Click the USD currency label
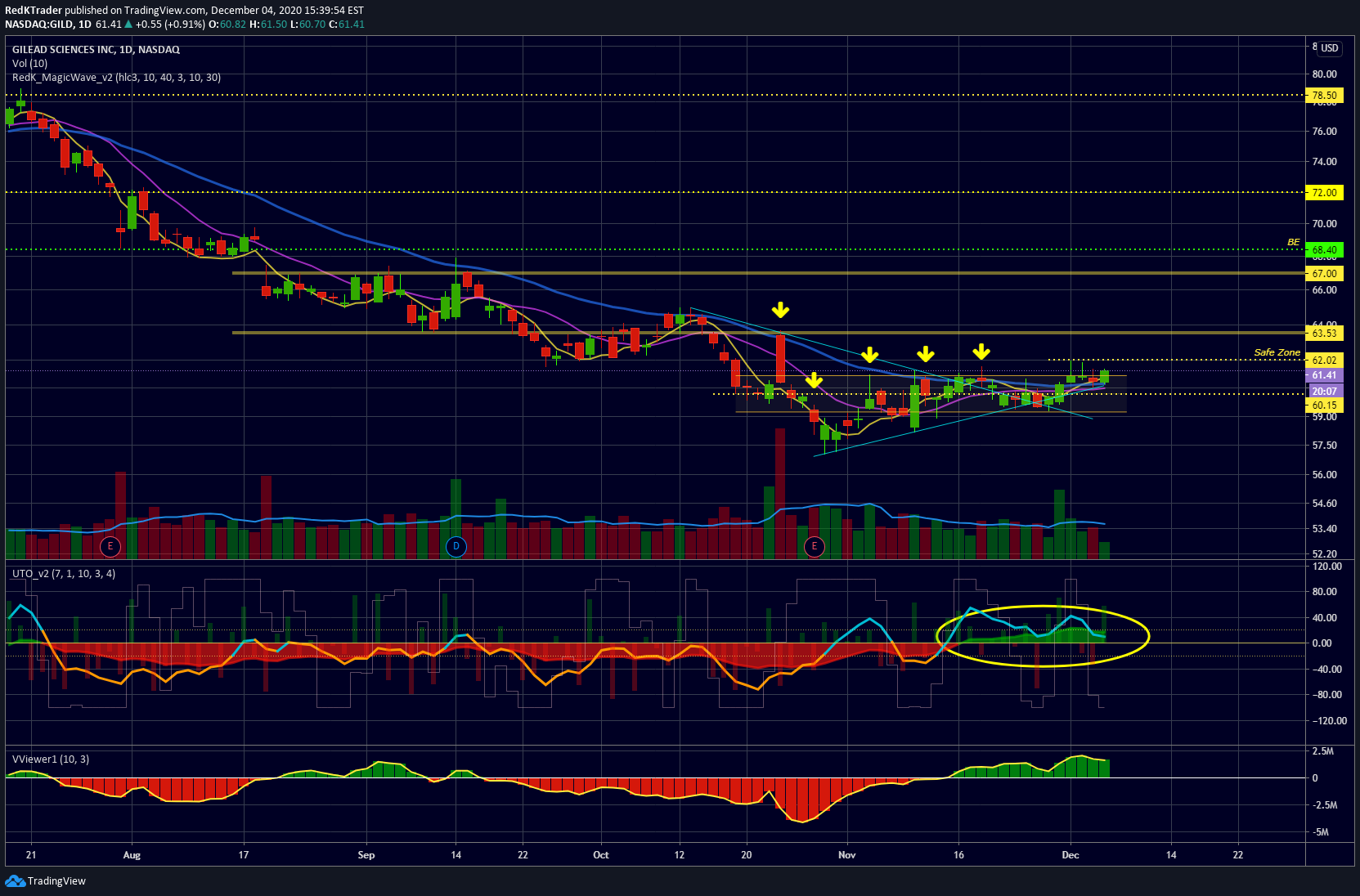This screenshot has width=1360, height=896. (x=1330, y=48)
